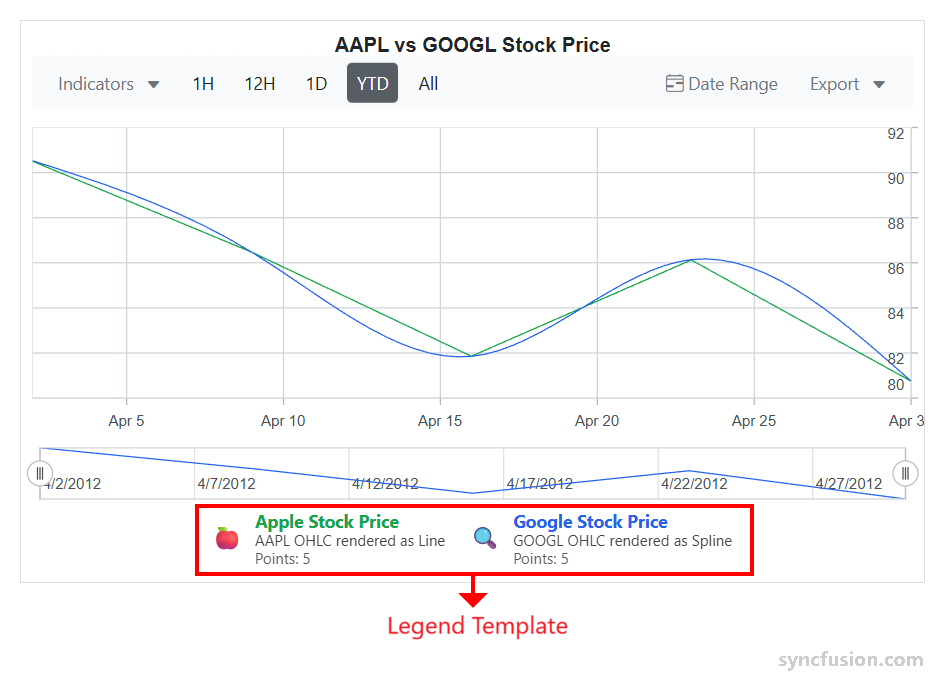This screenshot has width=951, height=690.
Task: Click the left range navigator handle
Action: coord(40,473)
